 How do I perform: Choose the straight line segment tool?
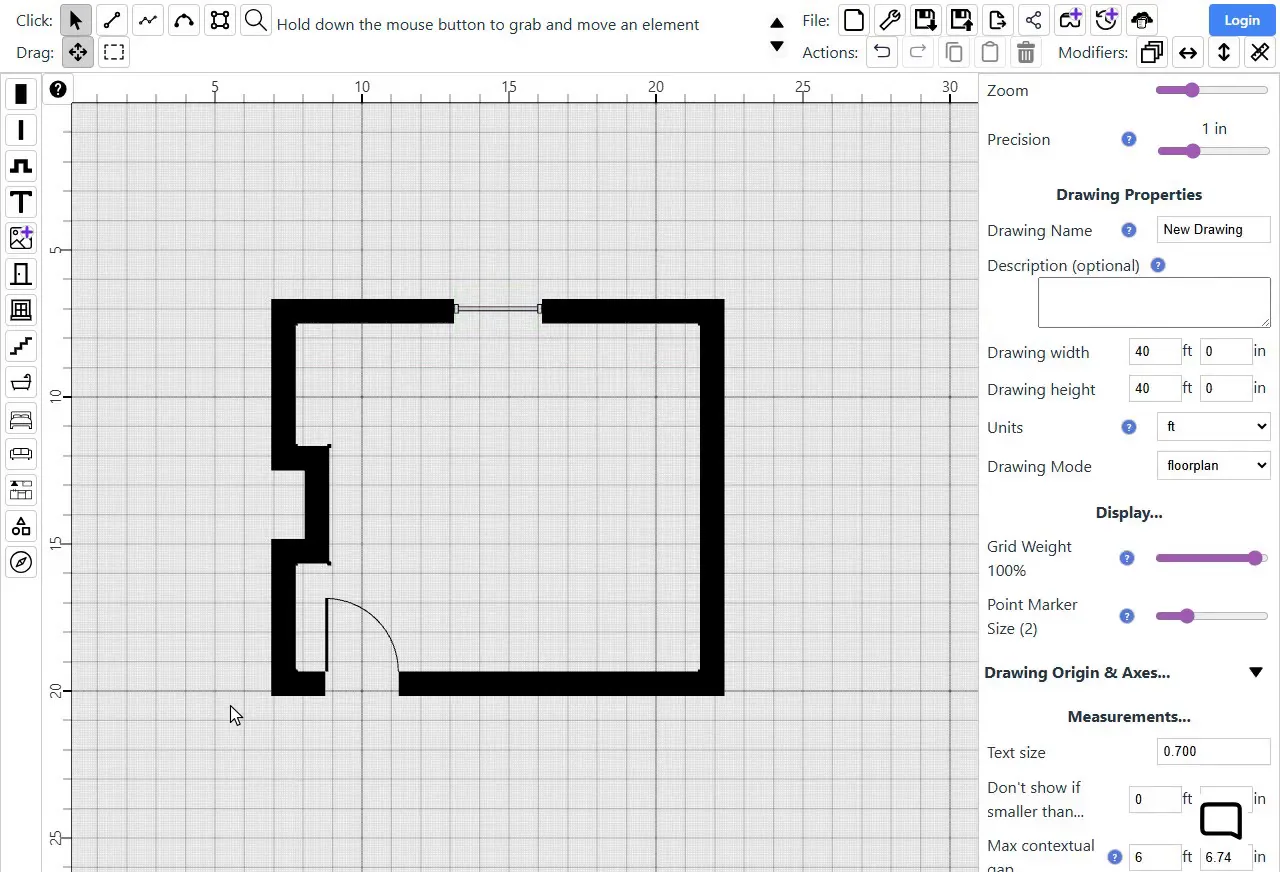click(112, 20)
